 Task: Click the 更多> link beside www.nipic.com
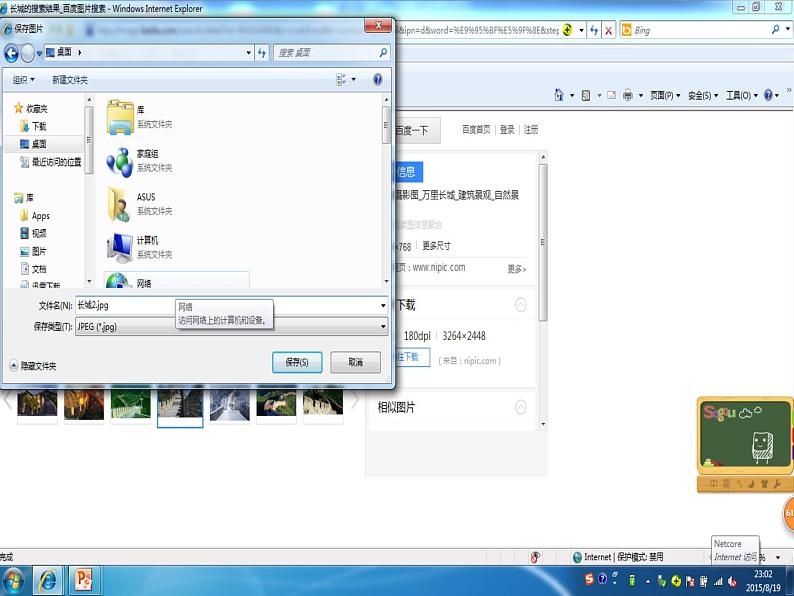click(x=517, y=268)
